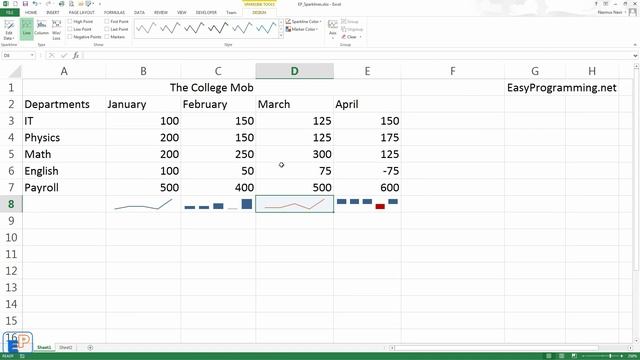Image resolution: width=640 pixels, height=360 pixels.
Task: Open the FILE tab
Action: pos(10,12)
